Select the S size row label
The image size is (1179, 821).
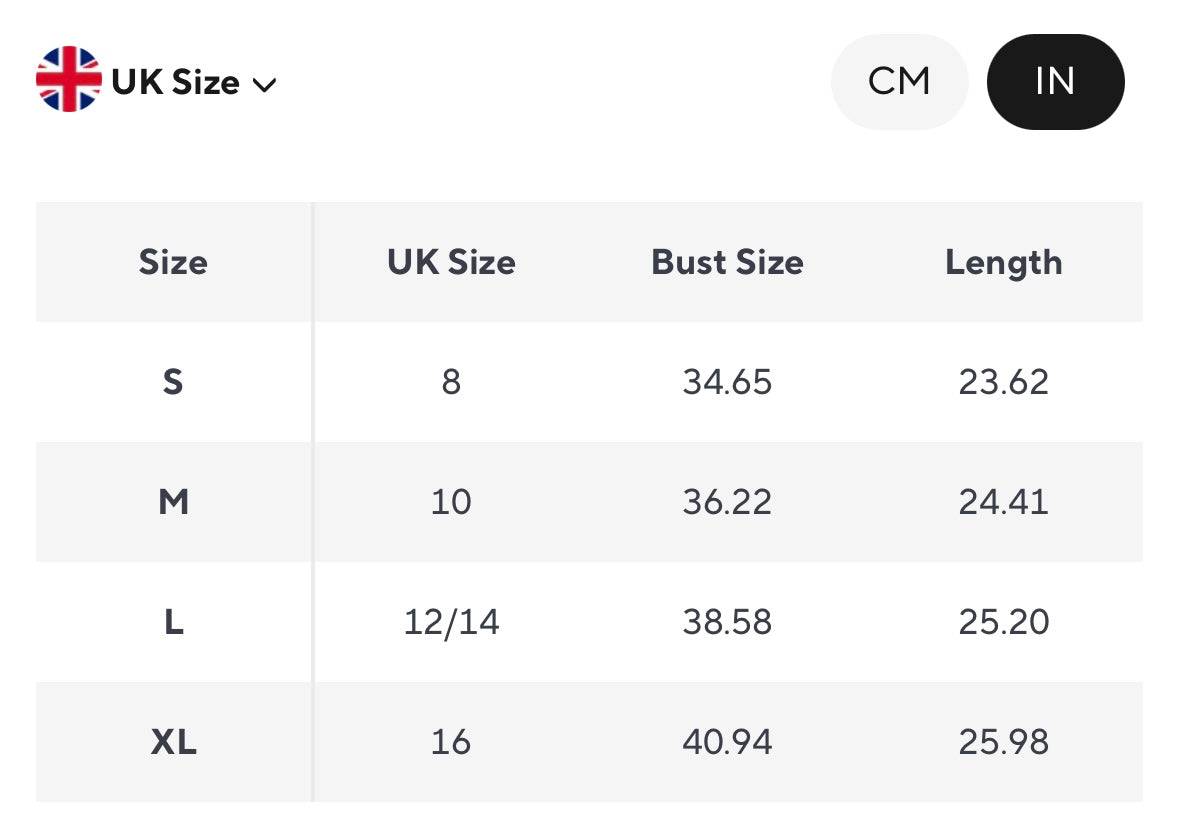(173, 382)
